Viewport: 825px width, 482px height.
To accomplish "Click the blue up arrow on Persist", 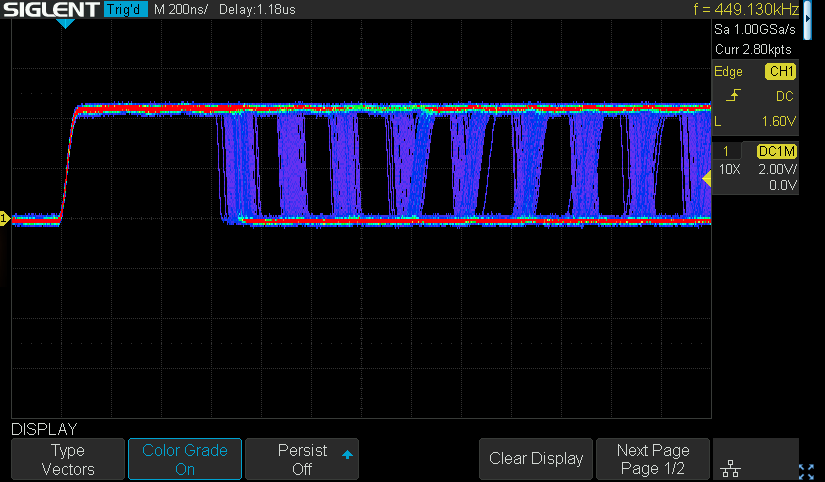I will click(347, 455).
